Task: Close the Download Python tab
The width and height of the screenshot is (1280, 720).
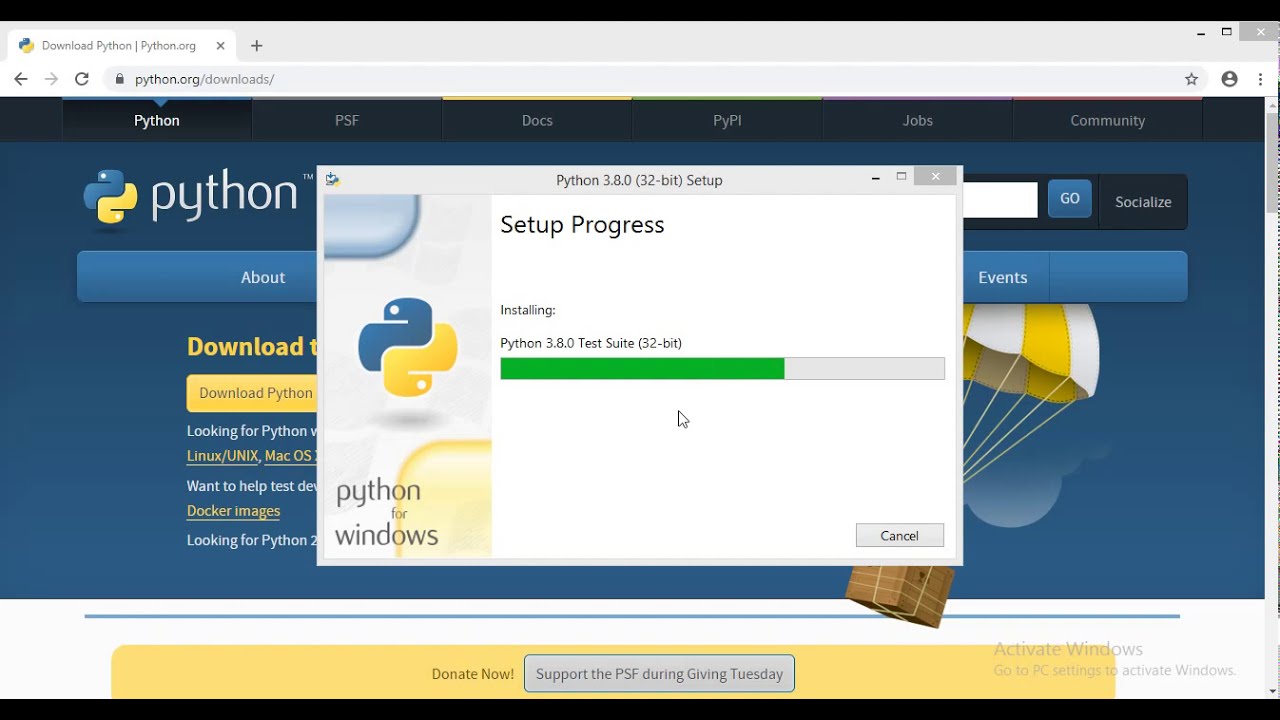Action: [219, 45]
